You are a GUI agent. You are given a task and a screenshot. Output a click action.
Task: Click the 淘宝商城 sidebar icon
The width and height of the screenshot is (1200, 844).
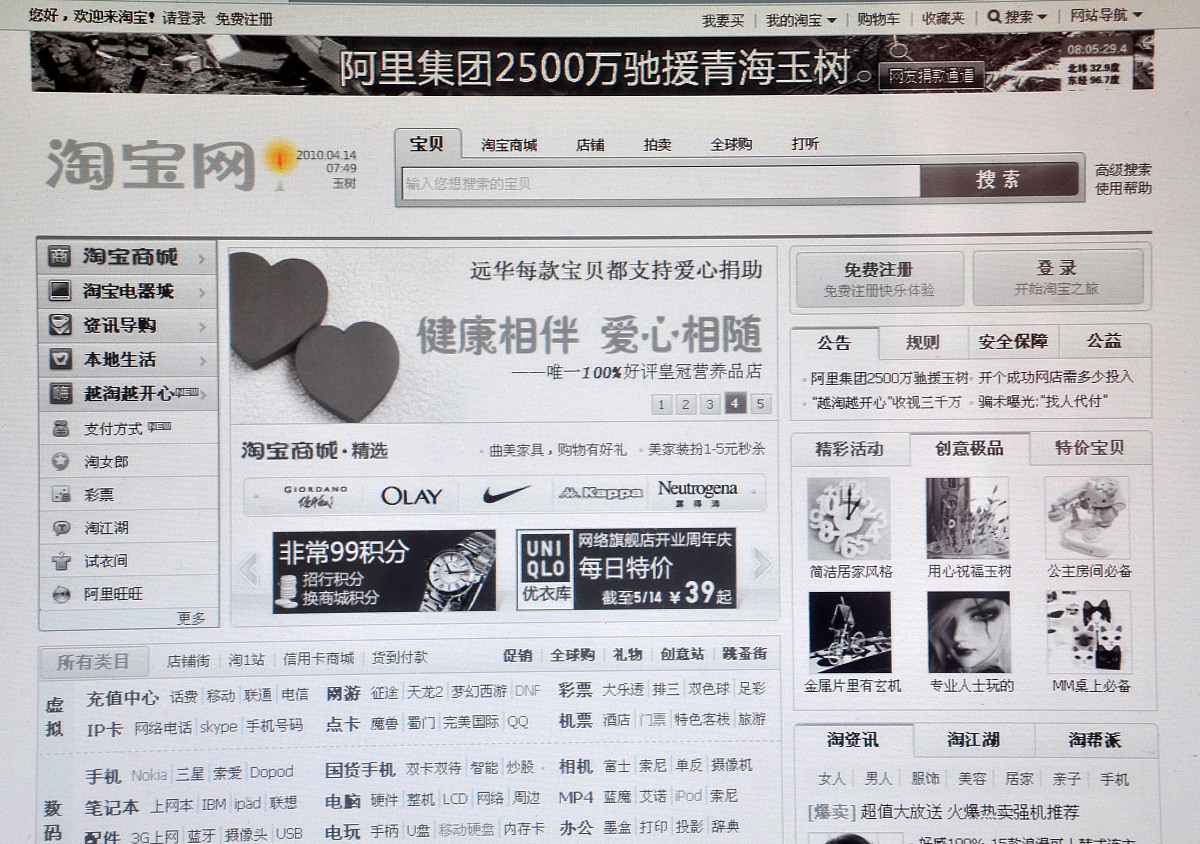[60, 257]
